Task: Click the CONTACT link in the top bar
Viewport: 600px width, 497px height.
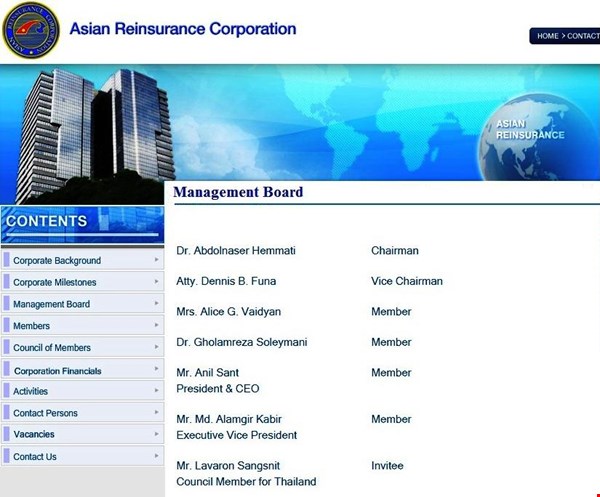Action: point(583,36)
